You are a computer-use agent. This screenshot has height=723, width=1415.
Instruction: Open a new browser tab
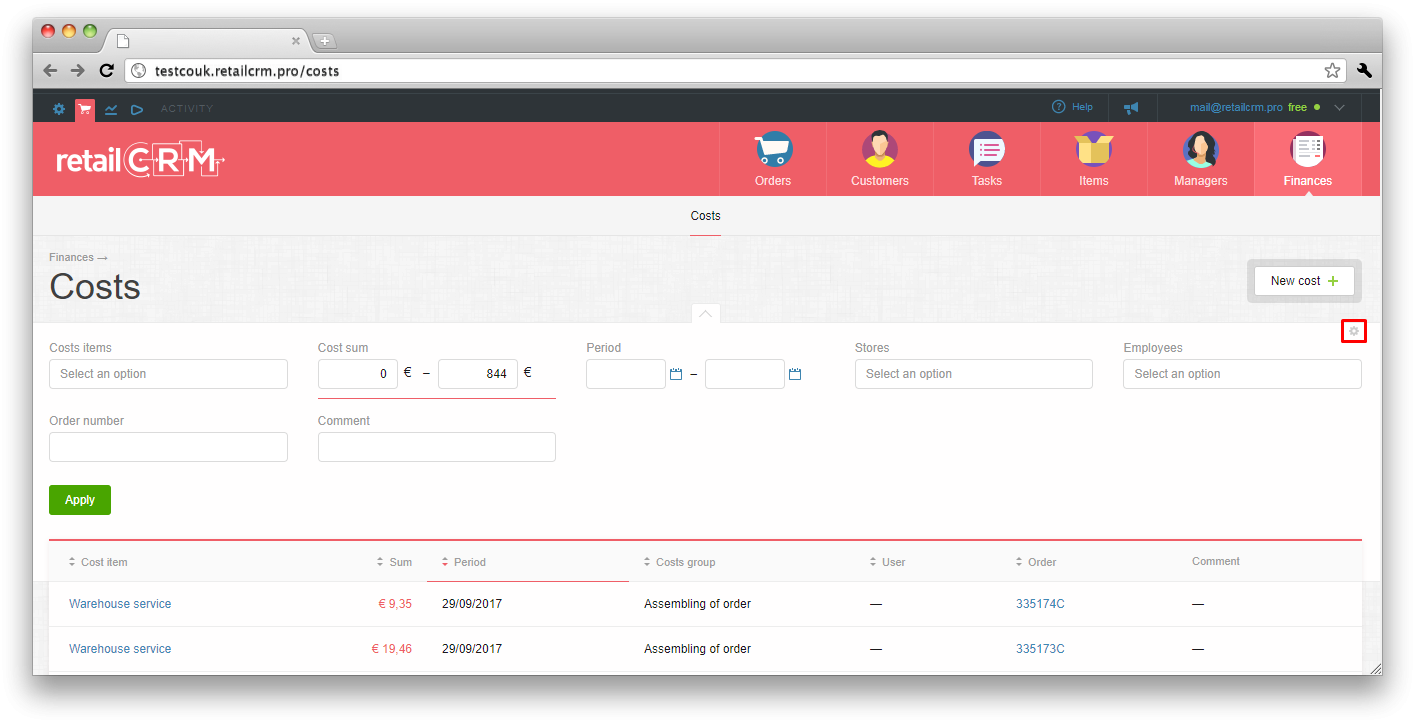(x=325, y=41)
